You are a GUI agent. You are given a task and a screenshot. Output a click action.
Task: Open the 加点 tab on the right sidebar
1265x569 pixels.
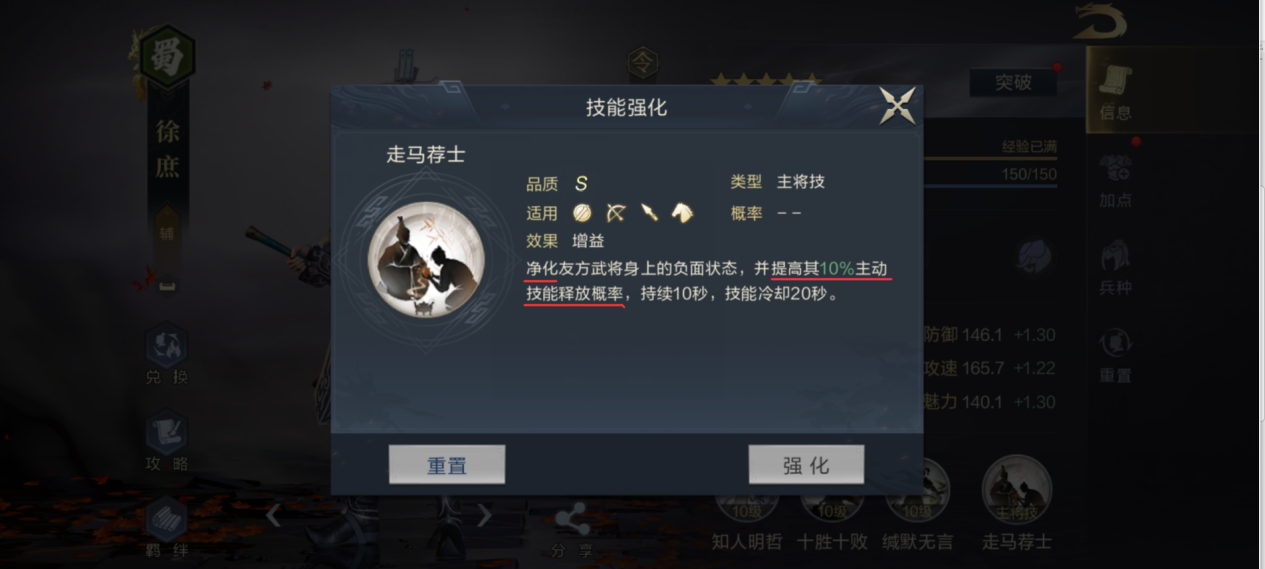[1115, 180]
